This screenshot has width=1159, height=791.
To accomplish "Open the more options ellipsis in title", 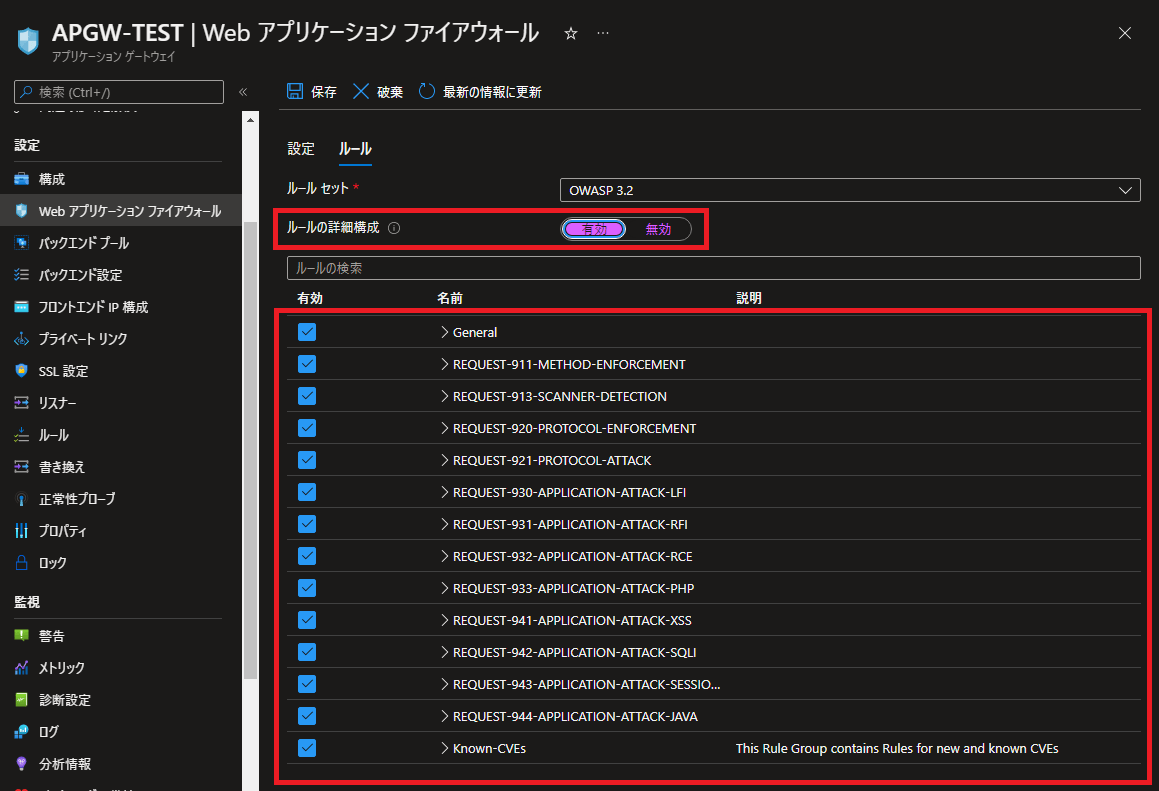I will point(603,33).
